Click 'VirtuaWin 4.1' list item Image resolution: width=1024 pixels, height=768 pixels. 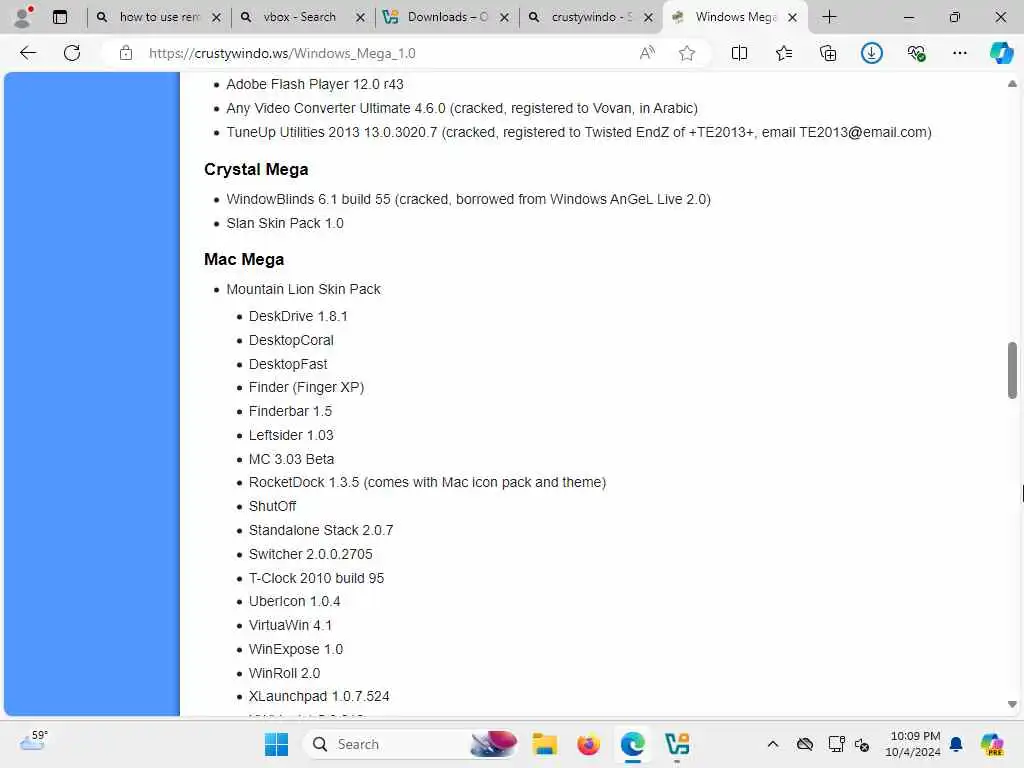pos(290,626)
